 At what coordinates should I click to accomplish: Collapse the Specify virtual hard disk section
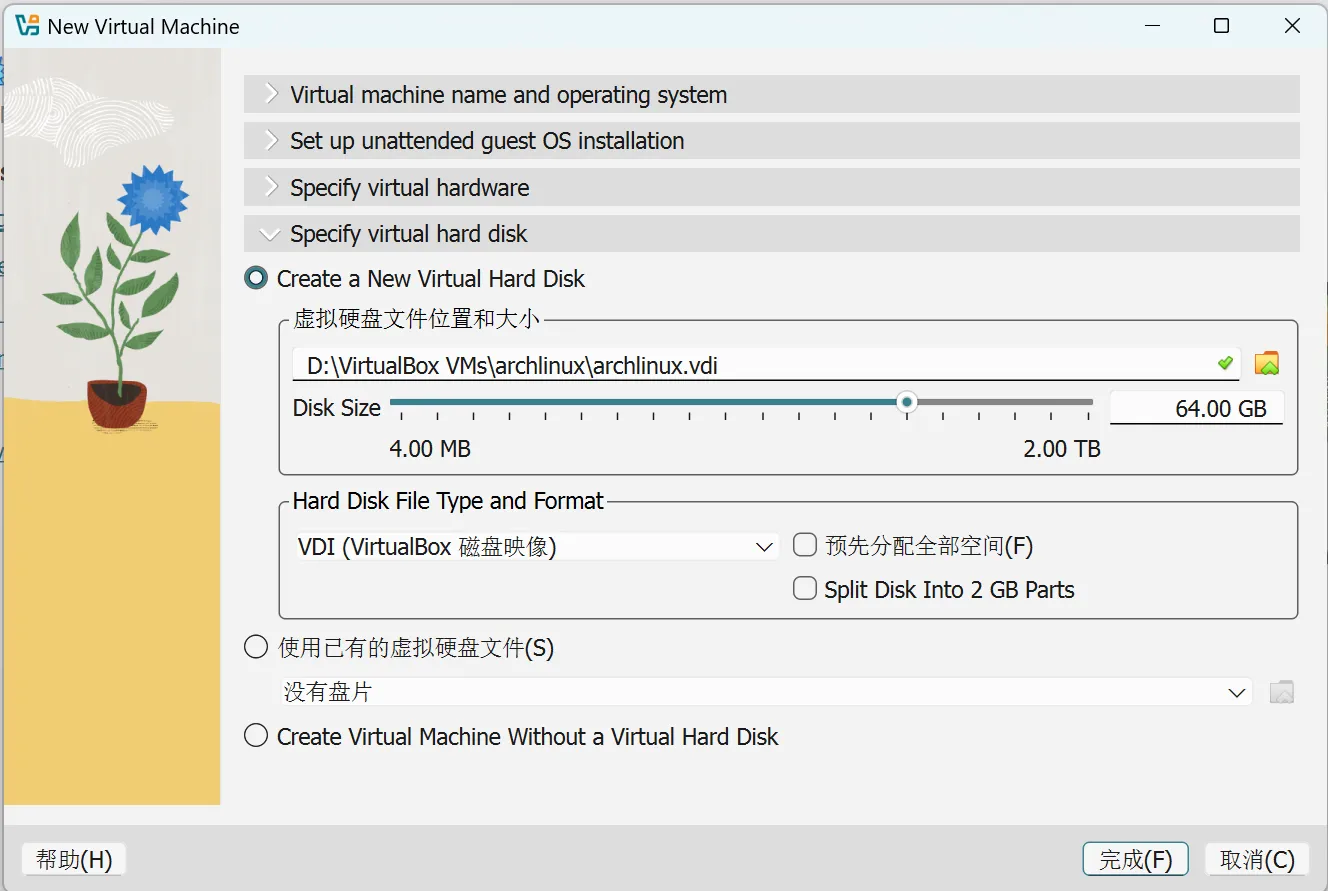point(771,234)
